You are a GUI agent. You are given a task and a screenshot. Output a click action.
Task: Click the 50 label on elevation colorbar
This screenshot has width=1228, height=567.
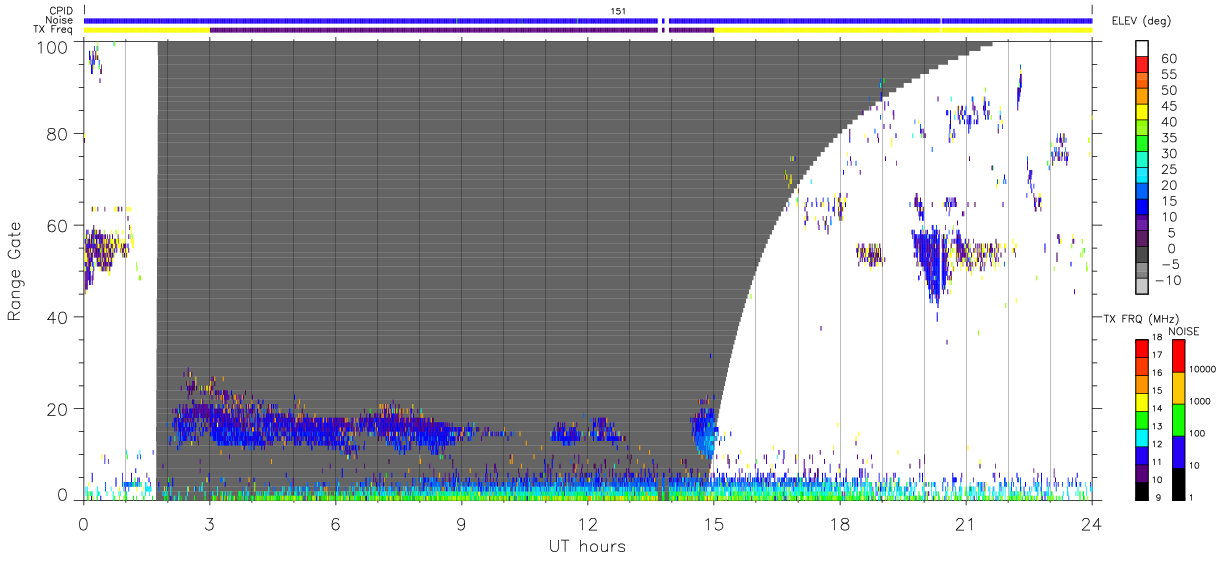(1168, 91)
